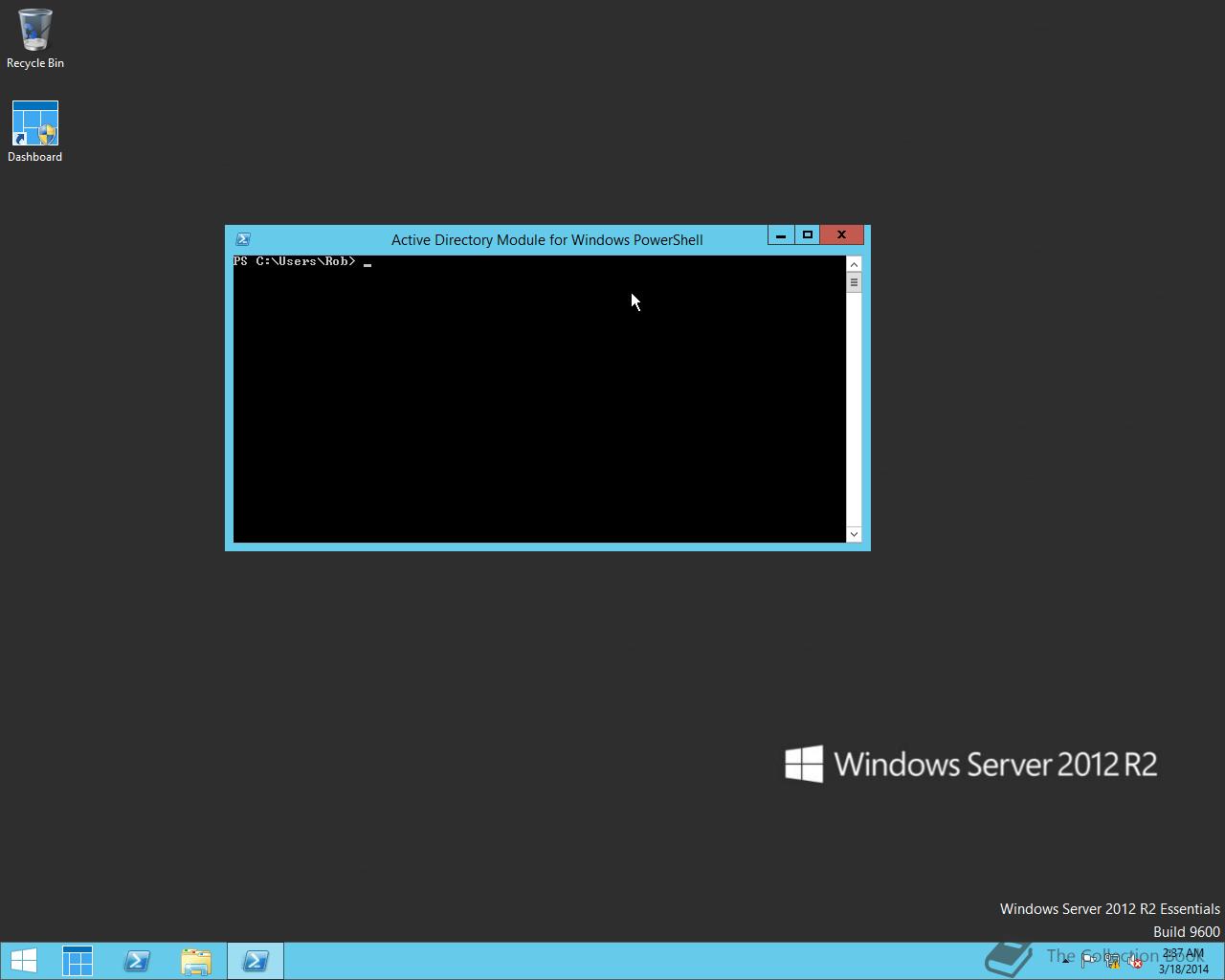Image resolution: width=1225 pixels, height=980 pixels.
Task: Open the clock showing 3/18/2014
Action: (x=1184, y=961)
